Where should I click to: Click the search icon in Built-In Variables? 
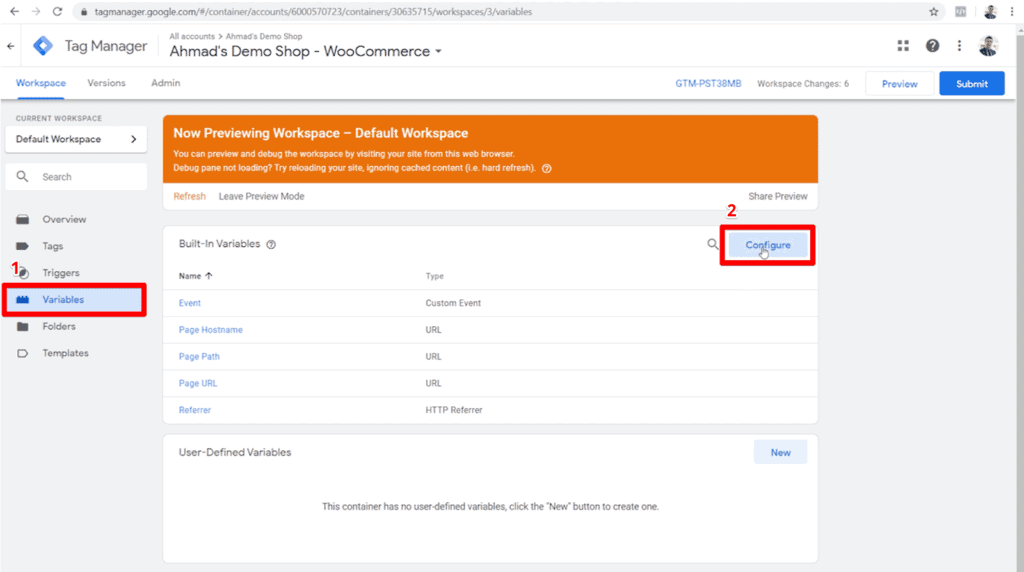point(712,244)
